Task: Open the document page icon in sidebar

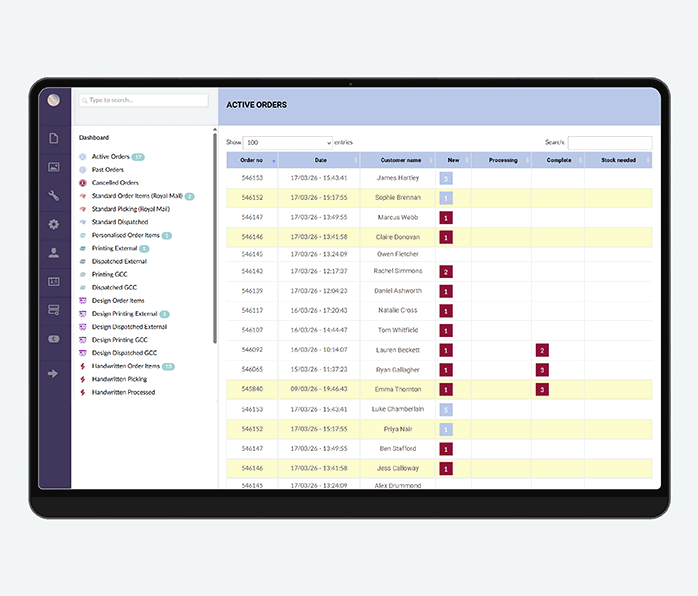Action: pyautogui.click(x=54, y=138)
